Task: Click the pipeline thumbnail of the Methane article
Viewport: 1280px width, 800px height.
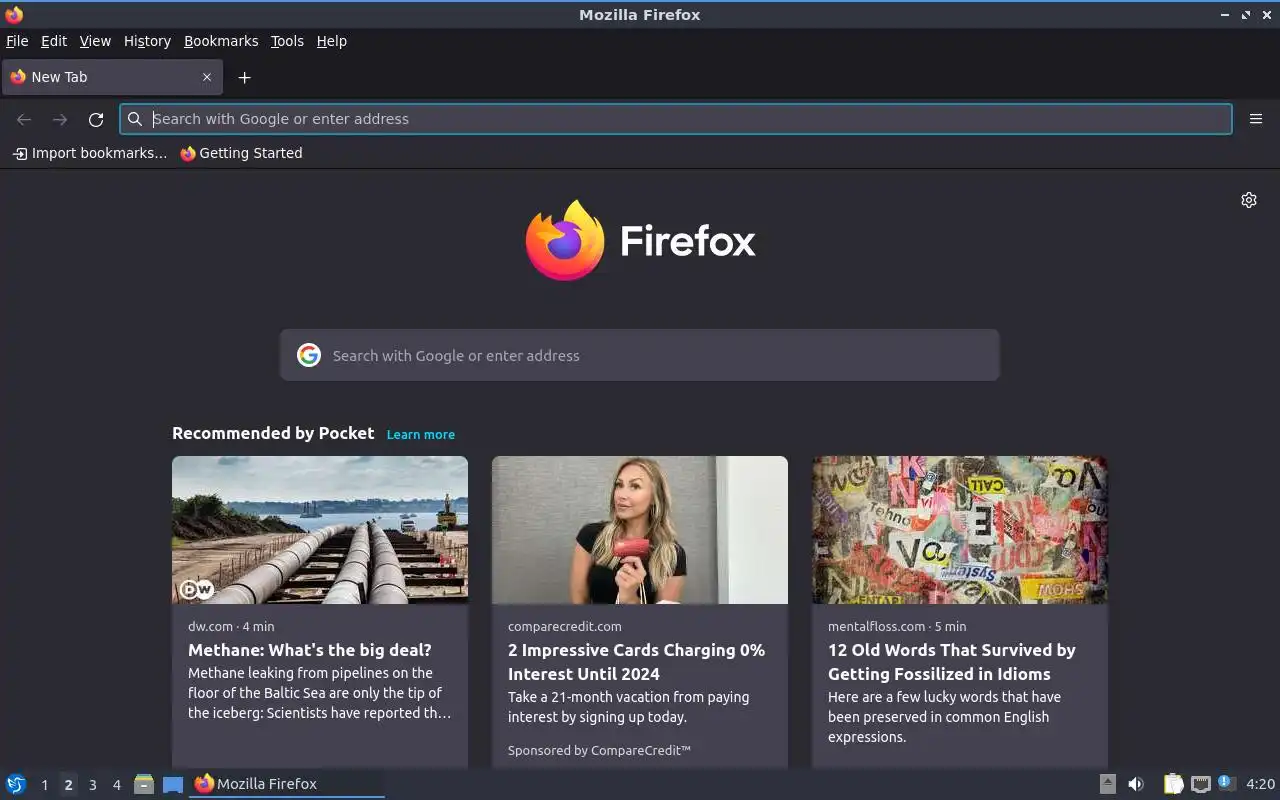Action: pos(320,530)
